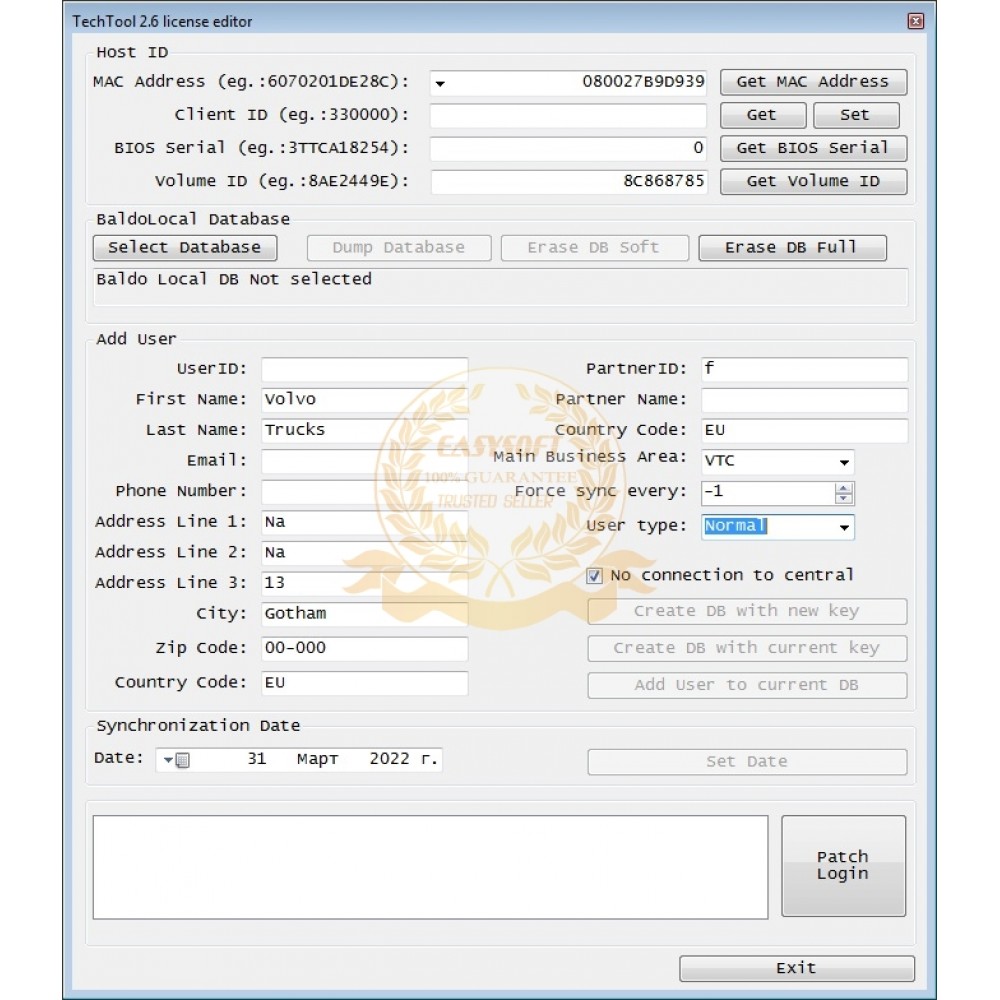This screenshot has width=1000, height=1000.
Task: Expand the Main Business Area dropdown
Action: click(x=844, y=462)
